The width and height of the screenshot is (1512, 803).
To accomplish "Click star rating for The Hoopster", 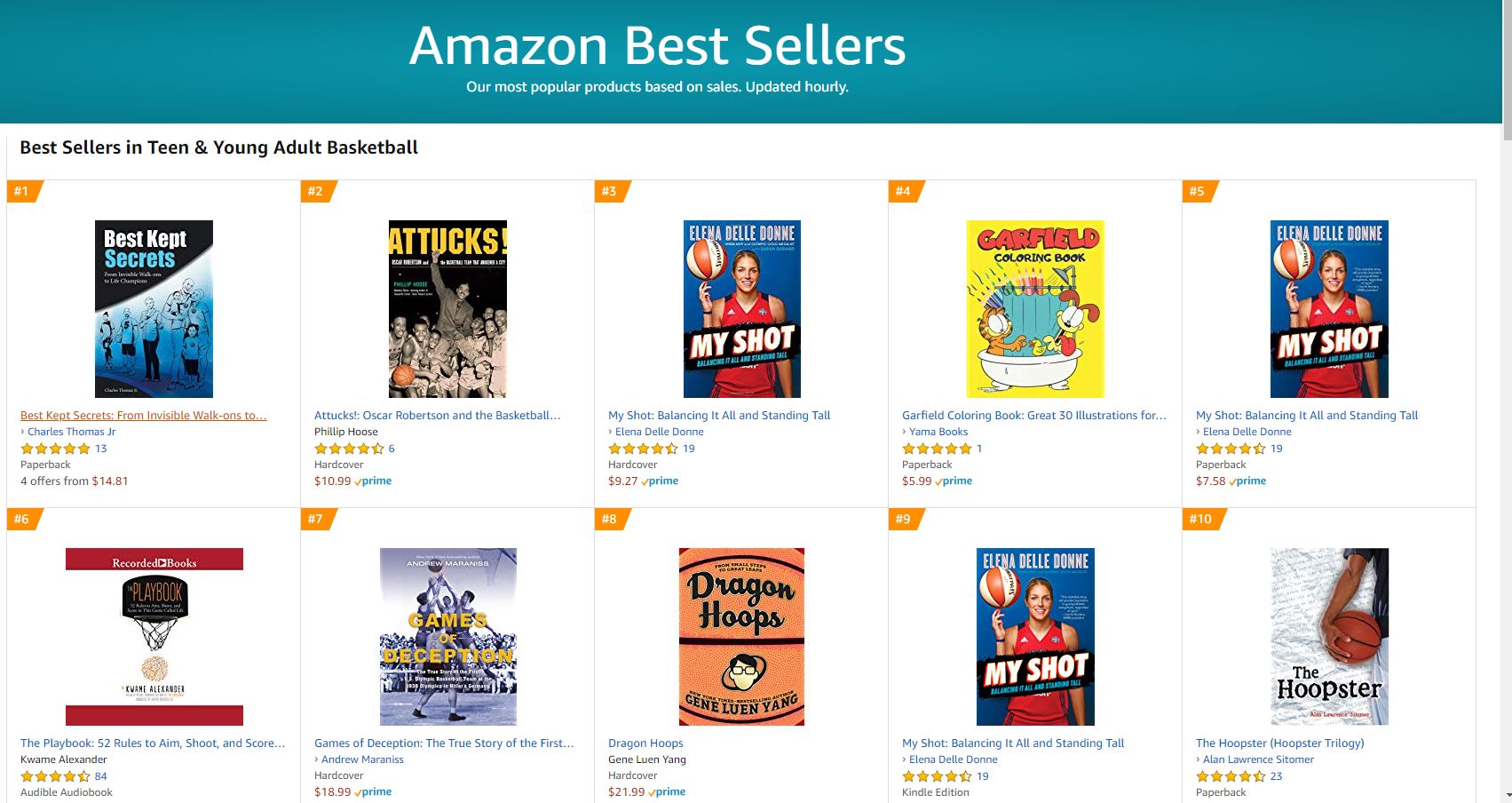I will pos(1231,776).
